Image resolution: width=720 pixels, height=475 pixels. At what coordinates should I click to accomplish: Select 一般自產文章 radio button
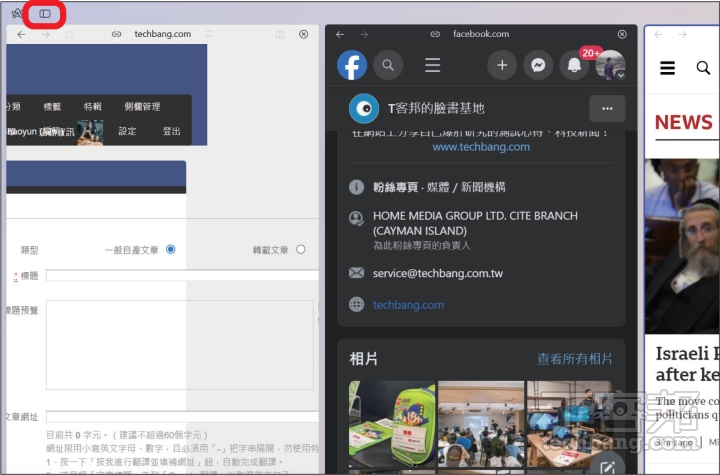coord(170,249)
